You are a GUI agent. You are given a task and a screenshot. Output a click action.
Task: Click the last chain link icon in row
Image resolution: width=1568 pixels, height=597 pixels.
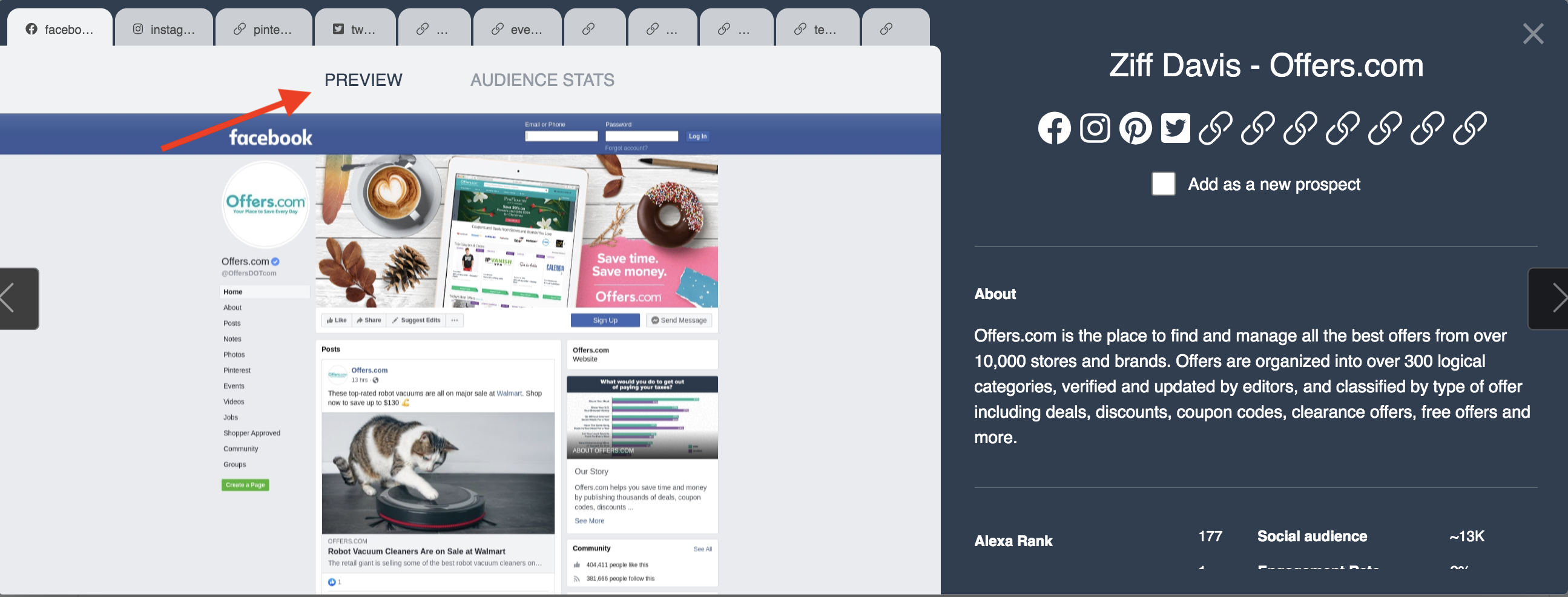[1469, 128]
